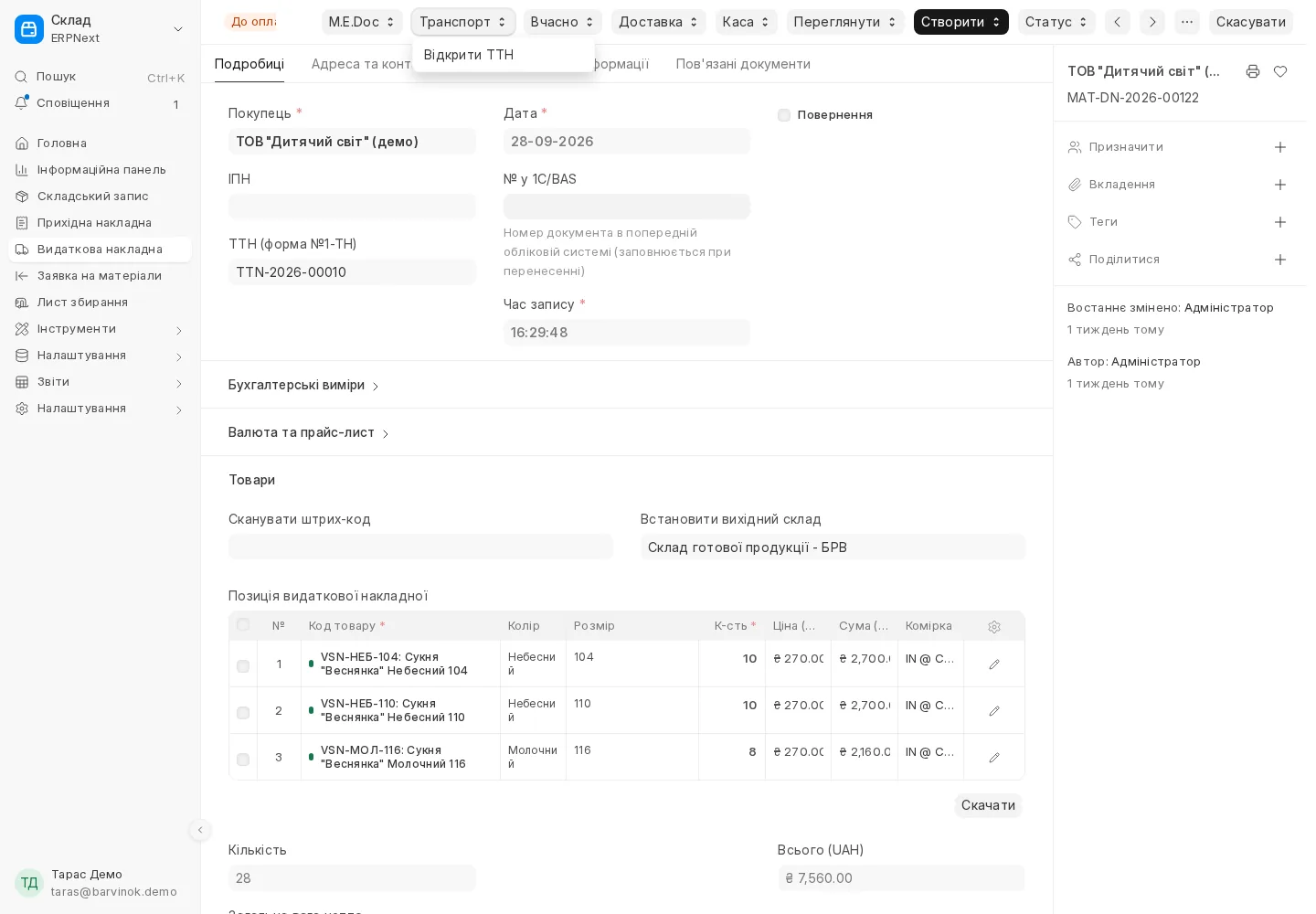Open Переглянути button menu
The width and height of the screenshot is (1316, 914).
point(845,22)
